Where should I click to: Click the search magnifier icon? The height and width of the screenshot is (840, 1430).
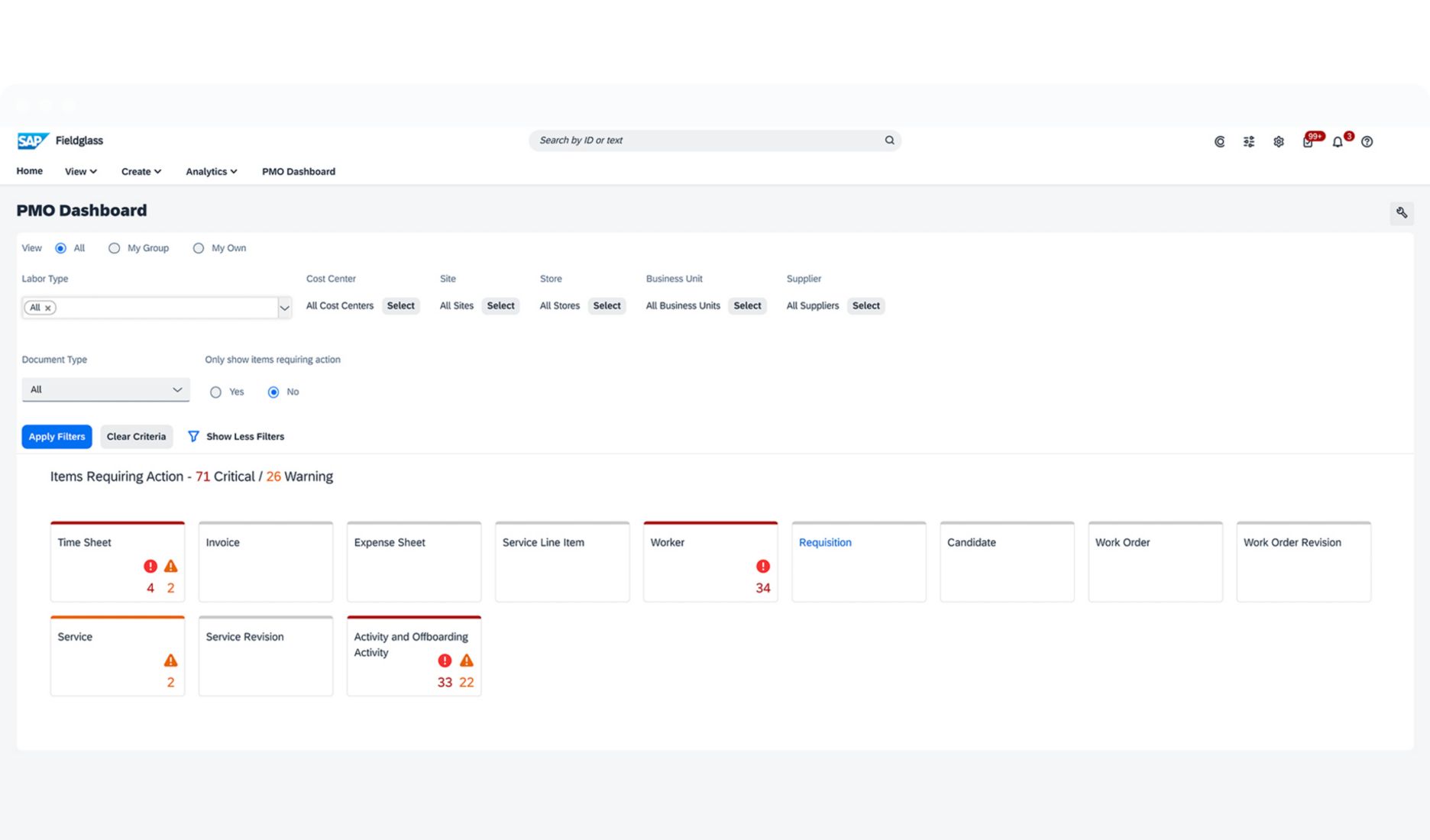pyautogui.click(x=889, y=141)
